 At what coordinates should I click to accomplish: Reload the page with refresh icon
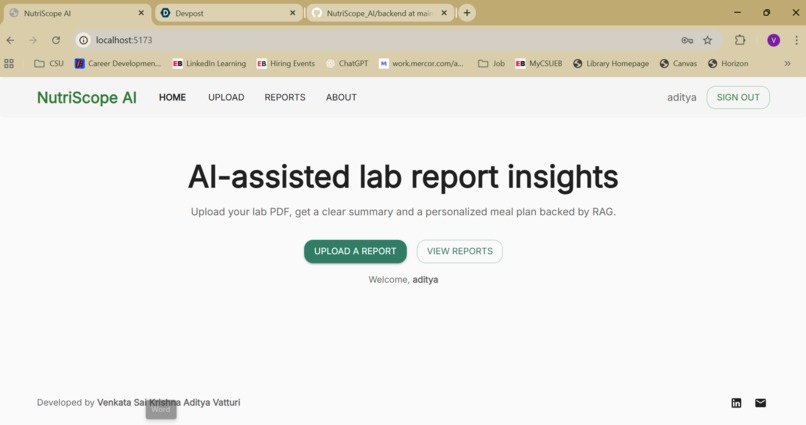[x=56, y=40]
